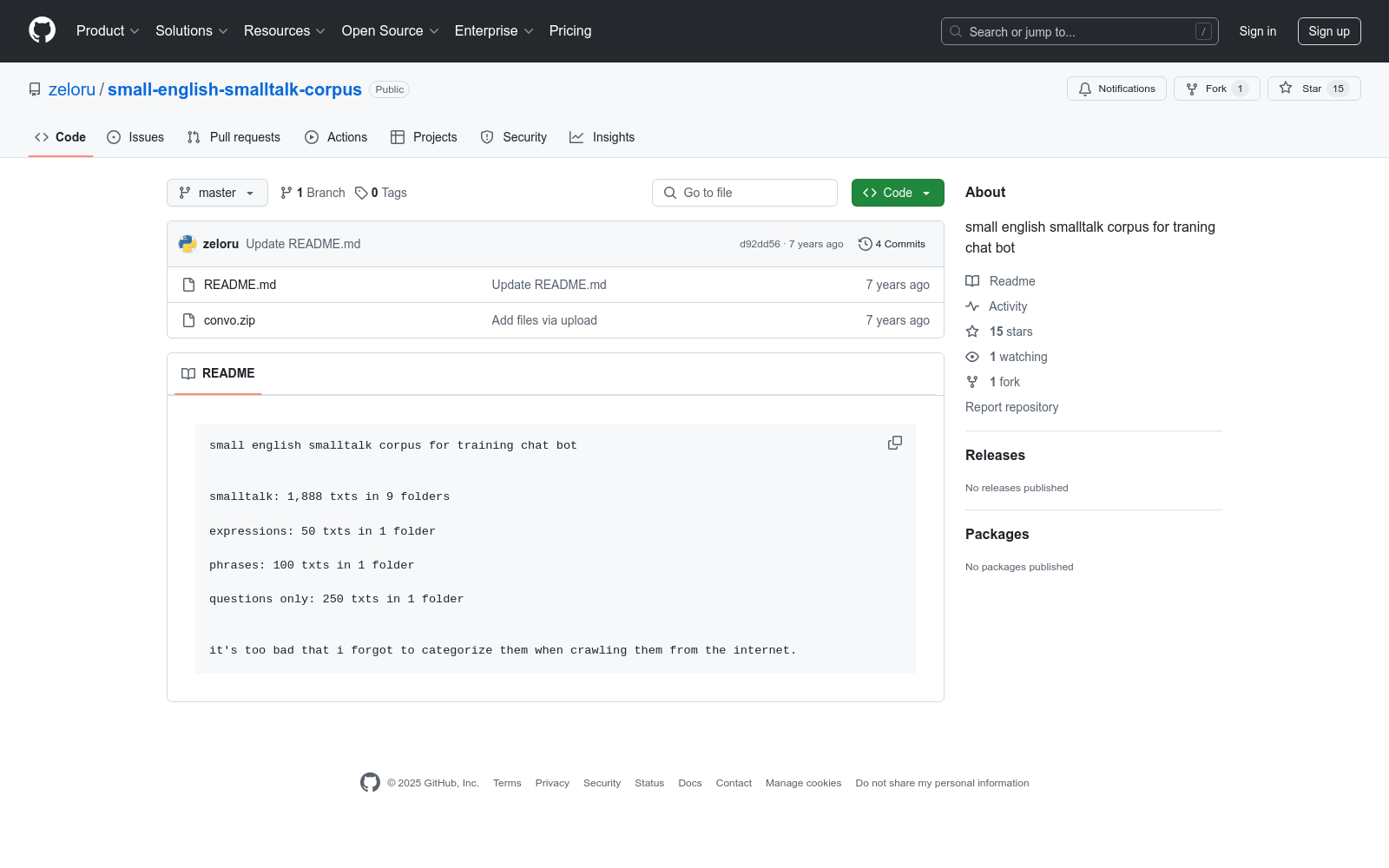Open the 'Add files via upload' commit
The width and height of the screenshot is (1389, 868).
[x=544, y=320]
